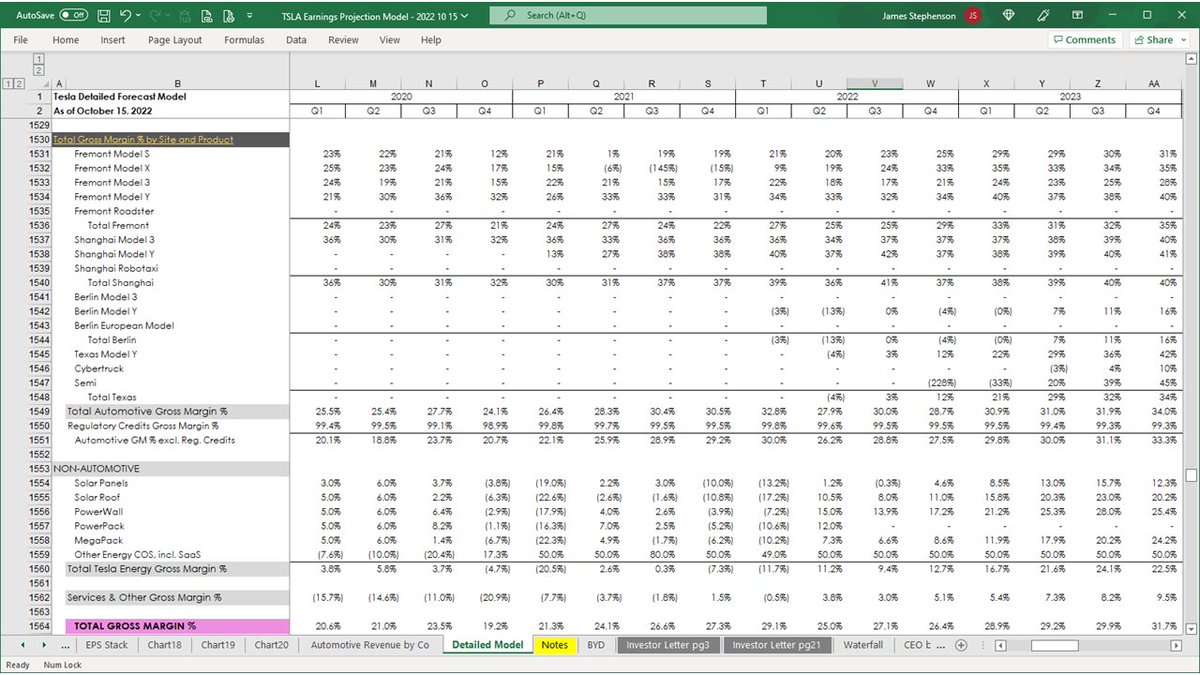Select column AA header

tap(1153, 84)
